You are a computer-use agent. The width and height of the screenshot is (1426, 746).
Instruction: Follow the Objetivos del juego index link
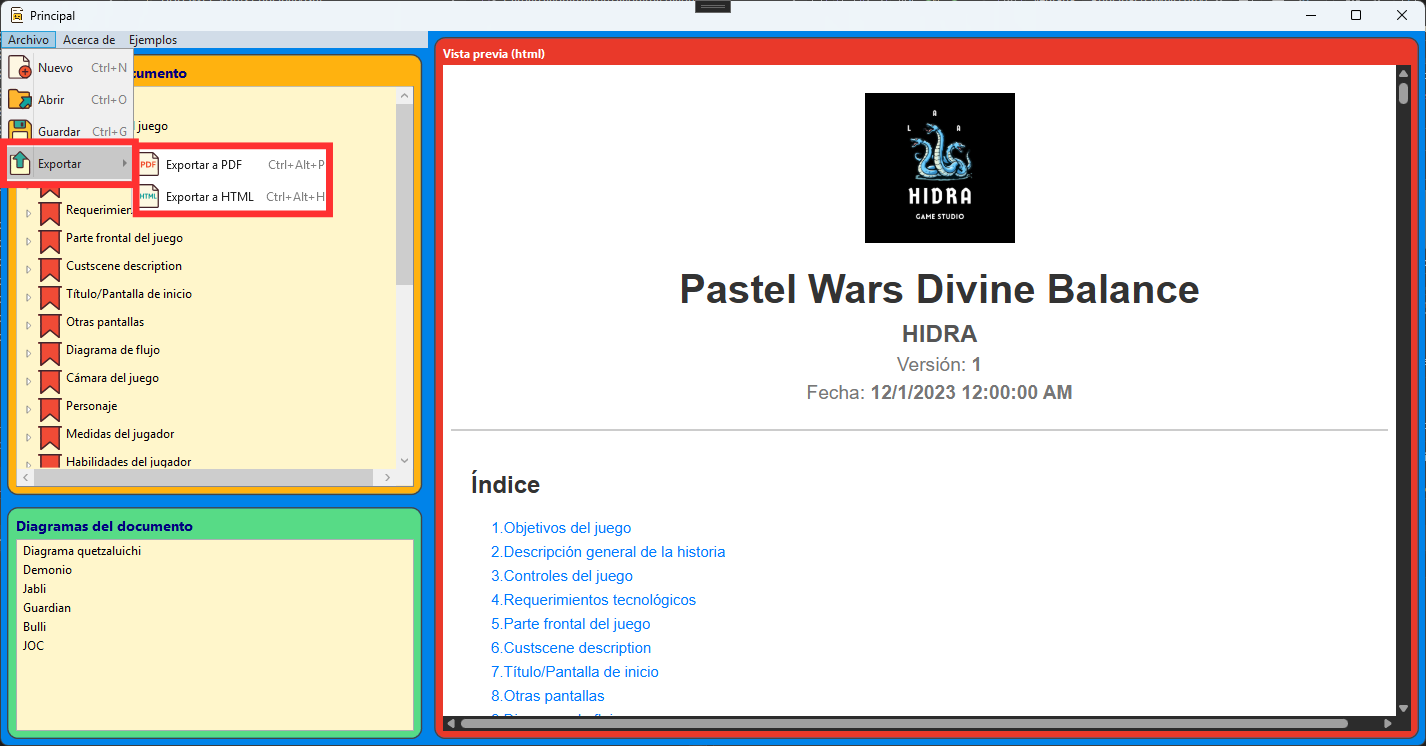pyautogui.click(x=561, y=528)
